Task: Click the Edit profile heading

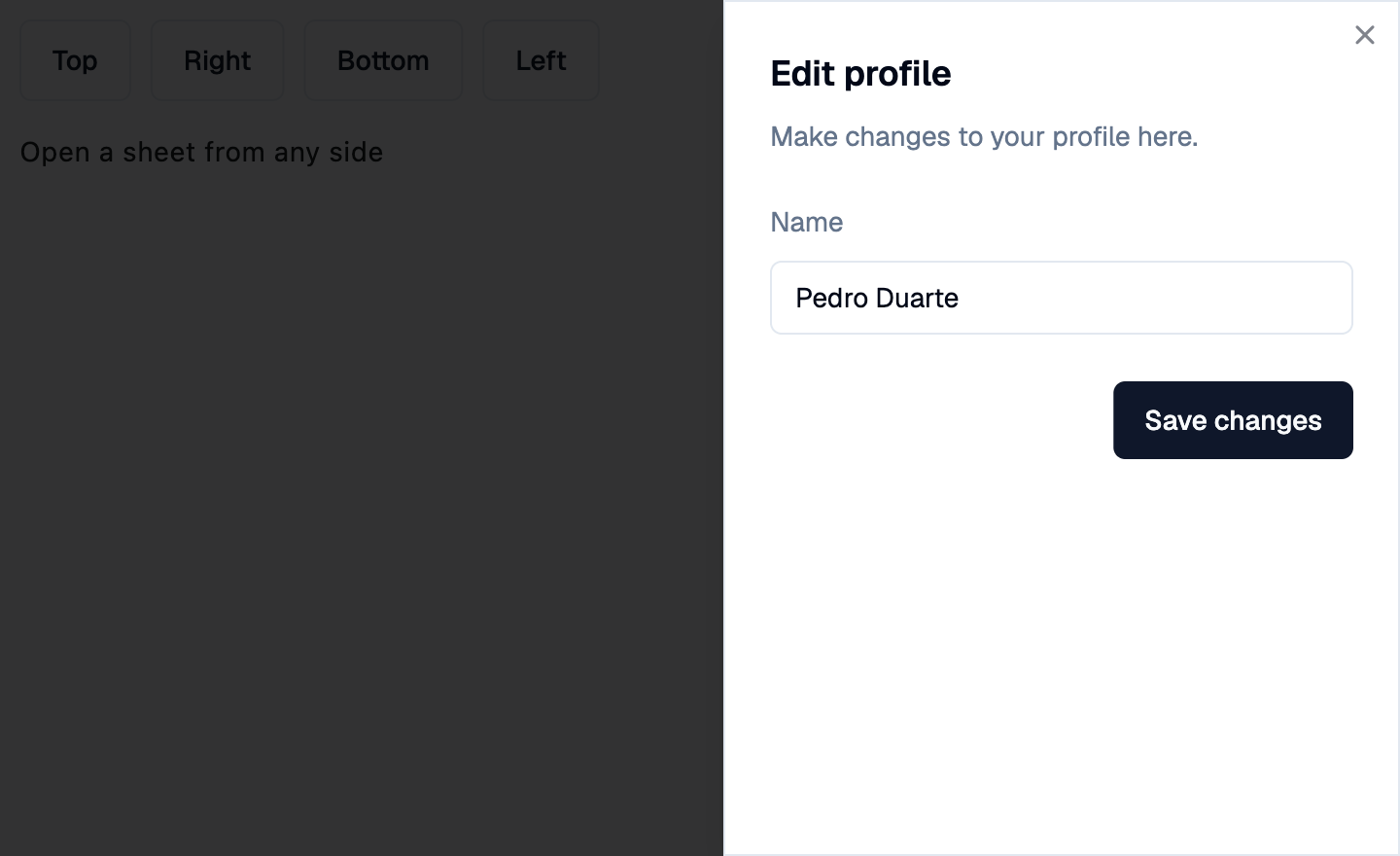Action: 860,74
